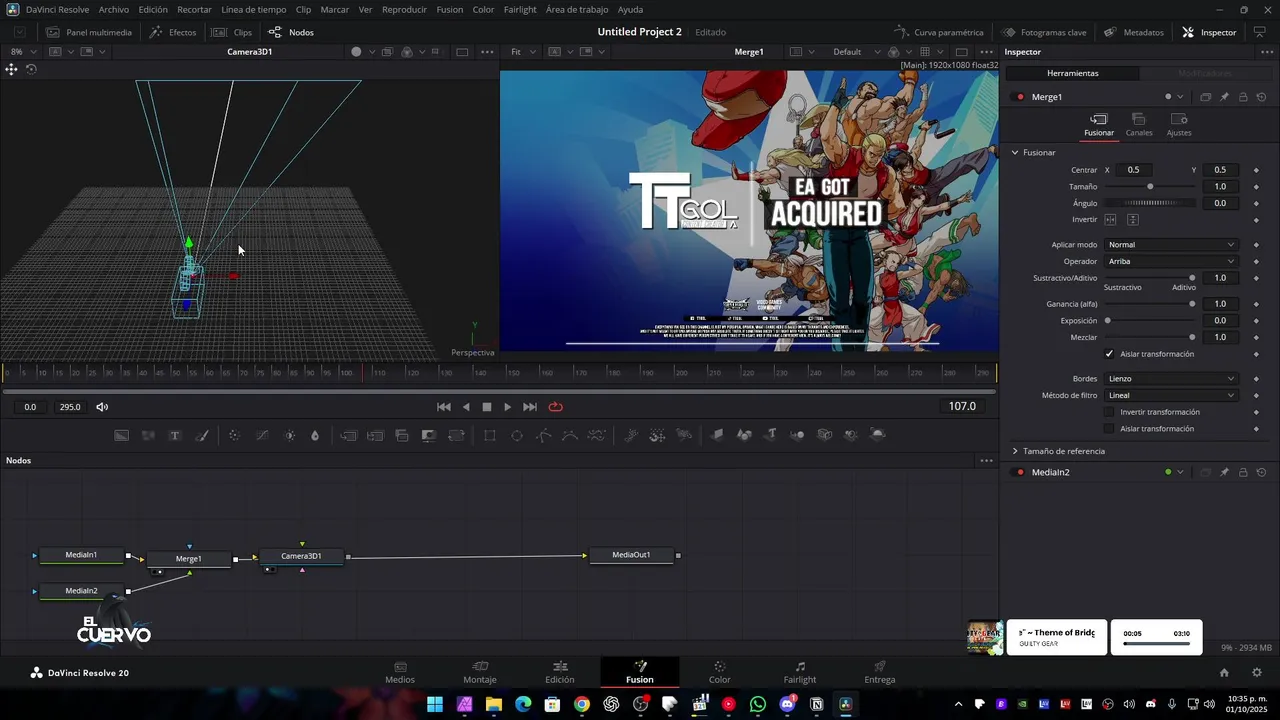Click the Merge1 versions icon
This screenshot has width=1280, height=720.
point(1205,97)
